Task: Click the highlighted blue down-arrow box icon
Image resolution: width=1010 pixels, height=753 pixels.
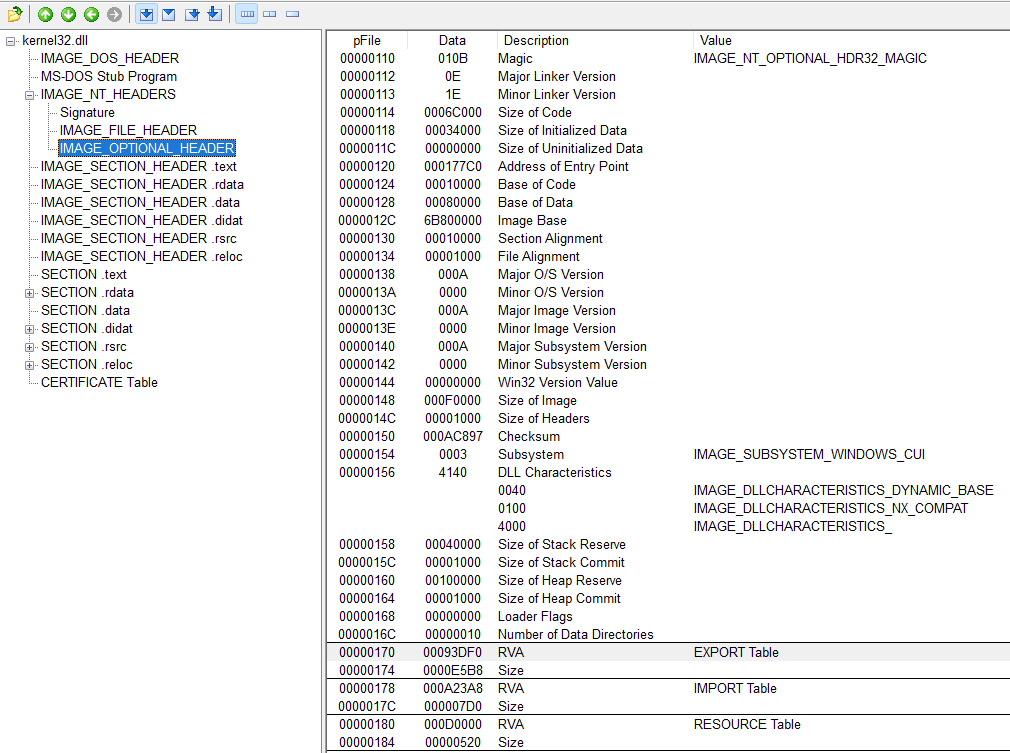Action: coord(146,14)
